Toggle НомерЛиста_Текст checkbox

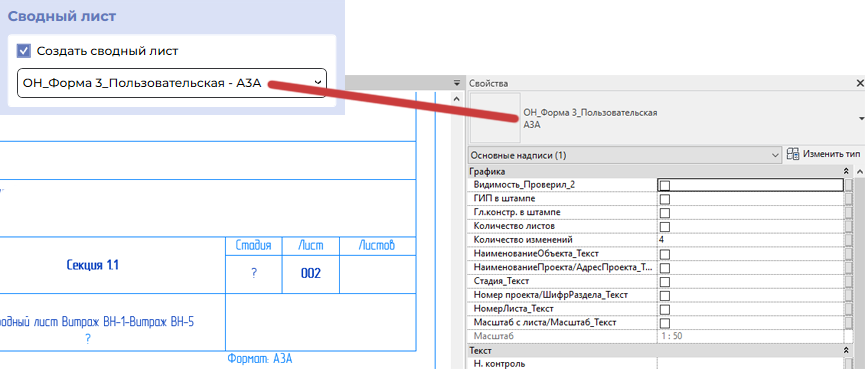pyautogui.click(x=665, y=309)
